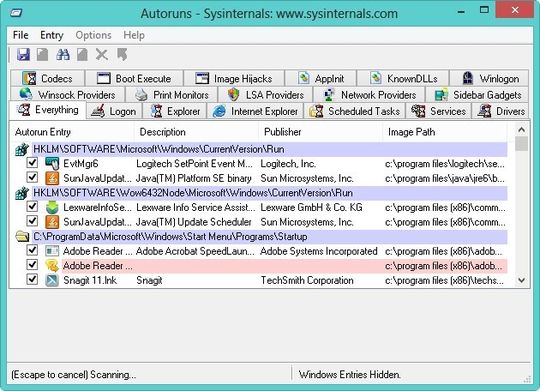Click the Logitech, Inc. publisher cell
Viewport: 540px width, 391px height.
click(288, 164)
